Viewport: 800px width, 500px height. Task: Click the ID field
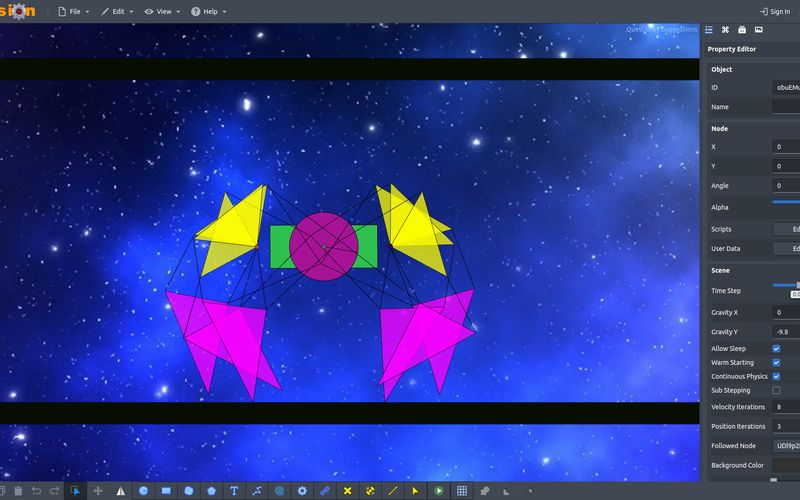click(786, 87)
